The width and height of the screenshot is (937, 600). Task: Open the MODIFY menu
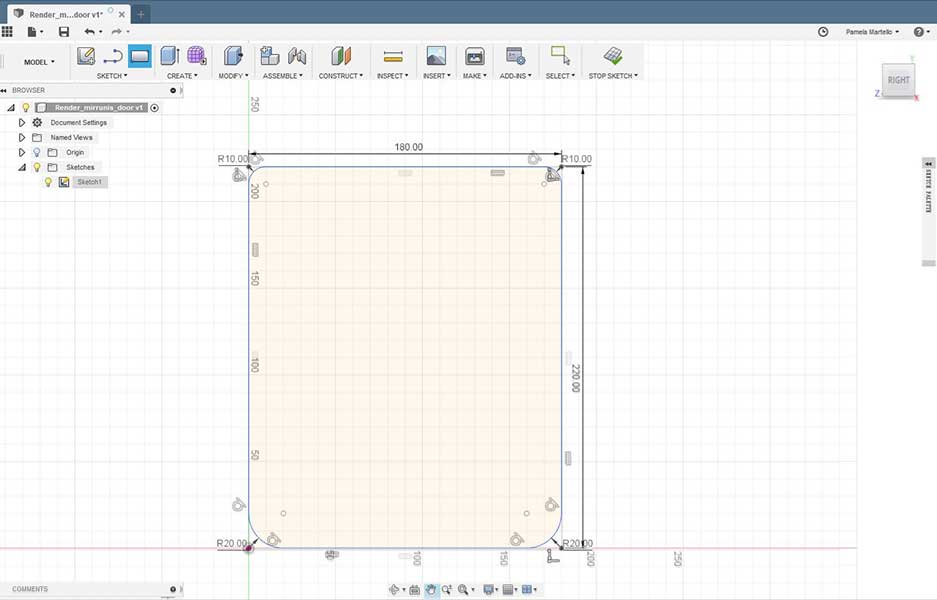(x=233, y=76)
